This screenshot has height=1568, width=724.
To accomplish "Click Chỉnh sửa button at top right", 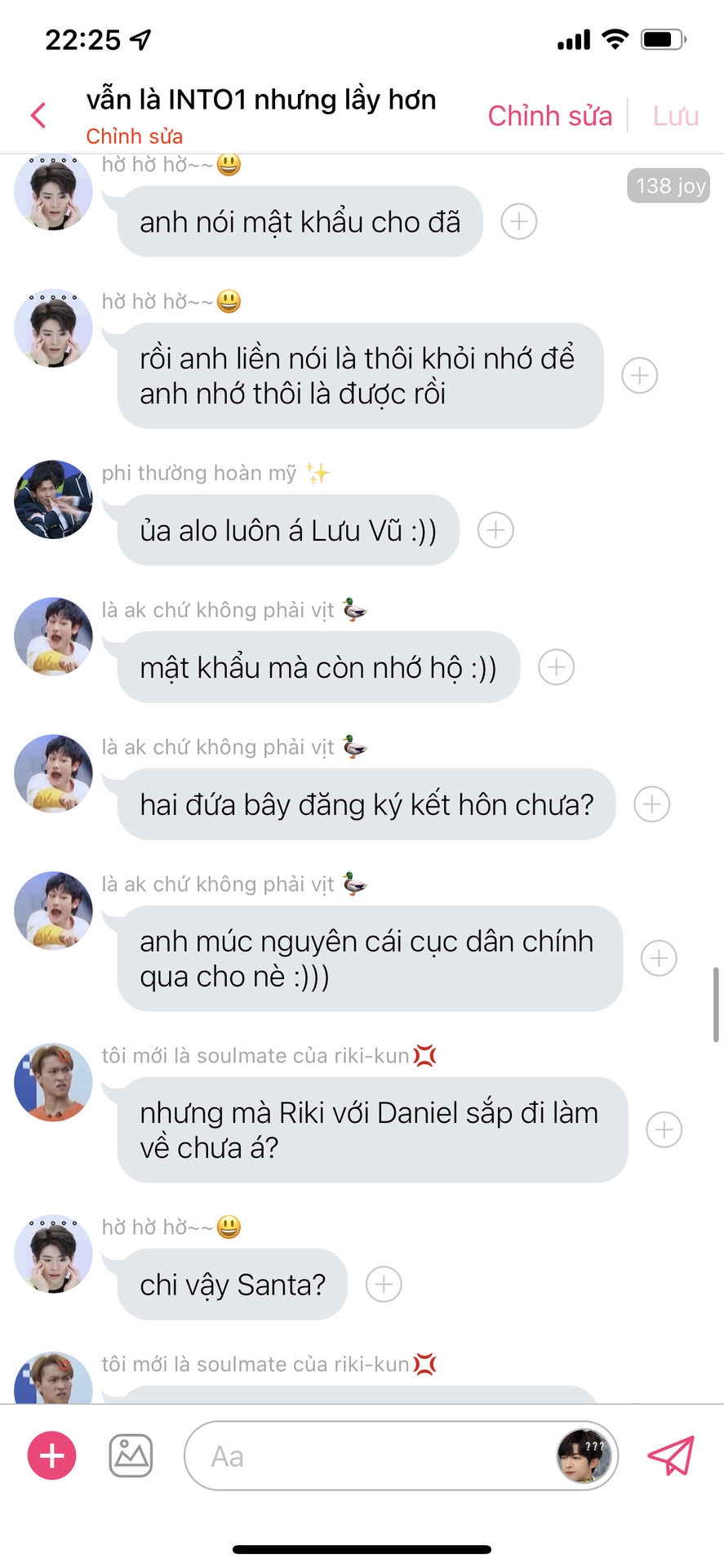I will [550, 116].
